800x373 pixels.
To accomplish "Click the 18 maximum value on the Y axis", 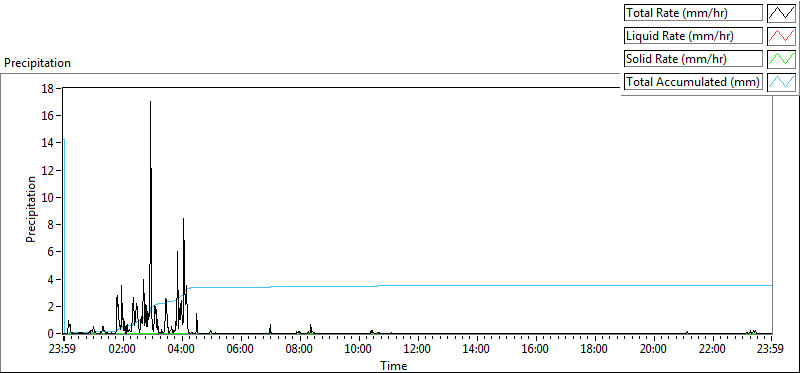I will point(48,88).
